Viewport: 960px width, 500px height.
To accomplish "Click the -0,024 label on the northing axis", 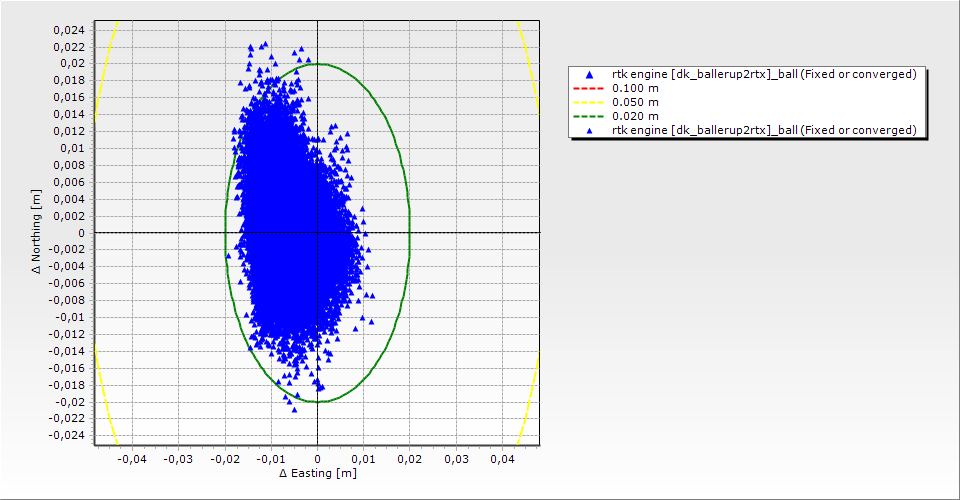I will click(x=67, y=435).
